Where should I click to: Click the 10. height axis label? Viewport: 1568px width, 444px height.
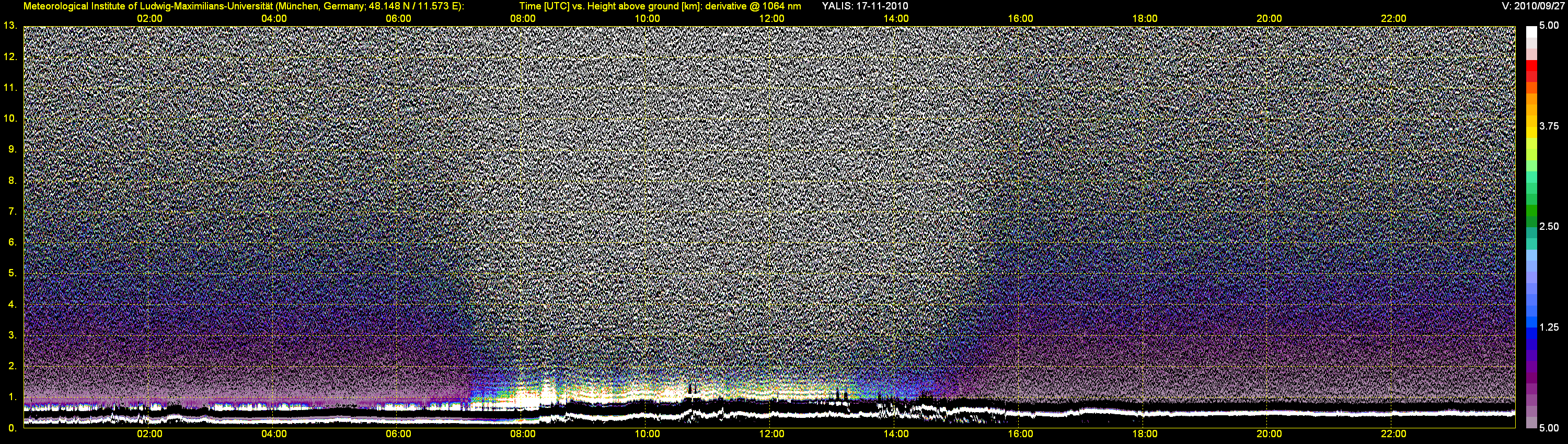10,118
